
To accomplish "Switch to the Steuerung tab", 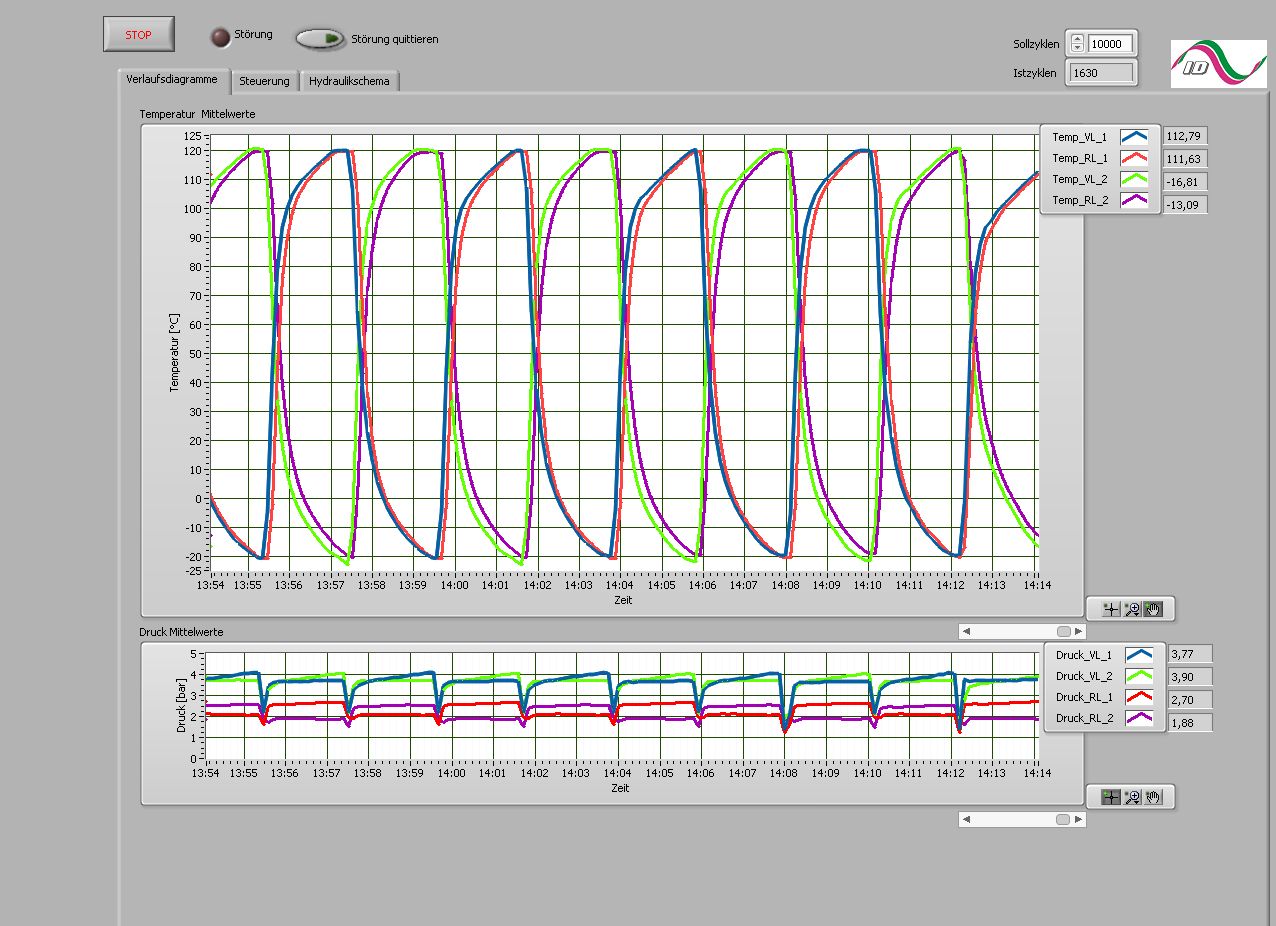I will pos(265,81).
